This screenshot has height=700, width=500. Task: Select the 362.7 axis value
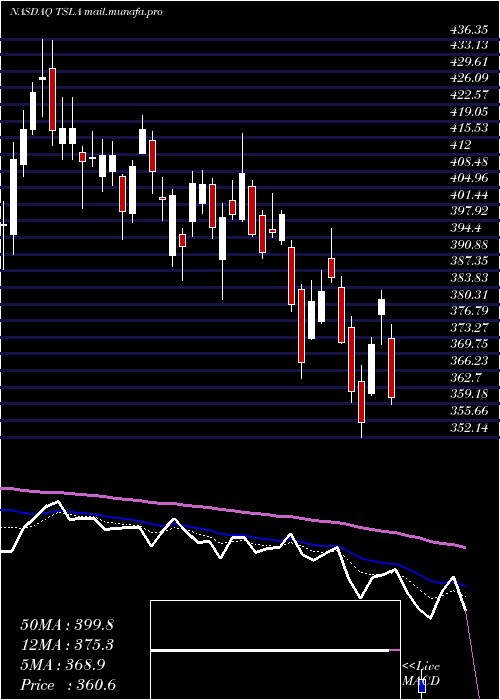(465, 378)
